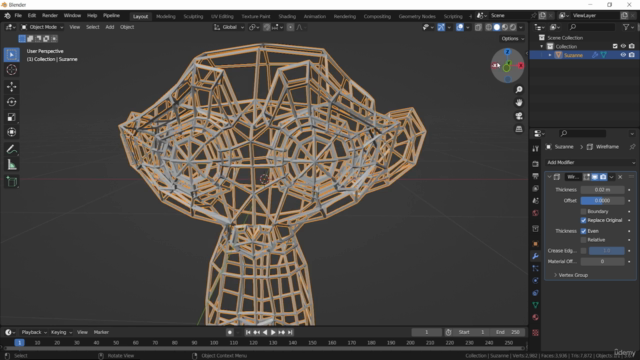Open the viewport Options dropdown
This screenshot has width=640, height=360.
coord(512,38)
